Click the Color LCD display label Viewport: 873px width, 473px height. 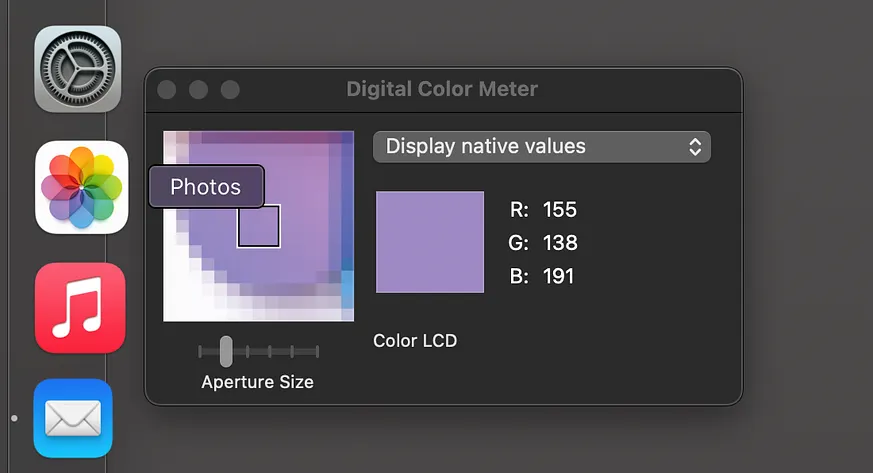click(415, 341)
